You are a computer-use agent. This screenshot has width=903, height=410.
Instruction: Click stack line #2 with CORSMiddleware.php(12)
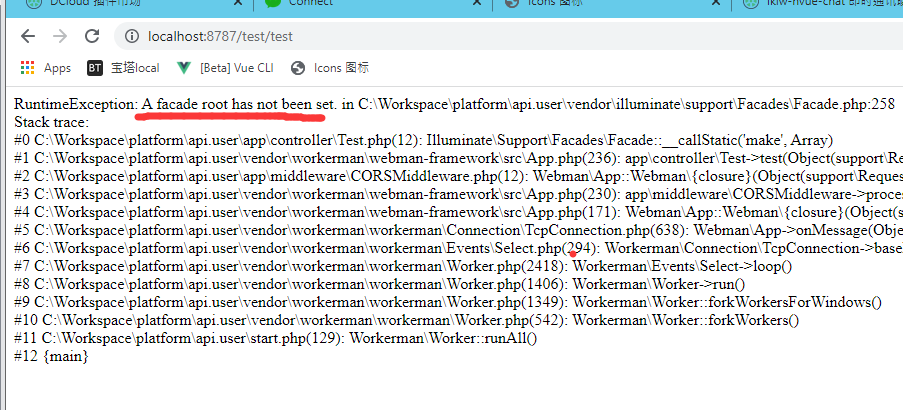point(458,176)
